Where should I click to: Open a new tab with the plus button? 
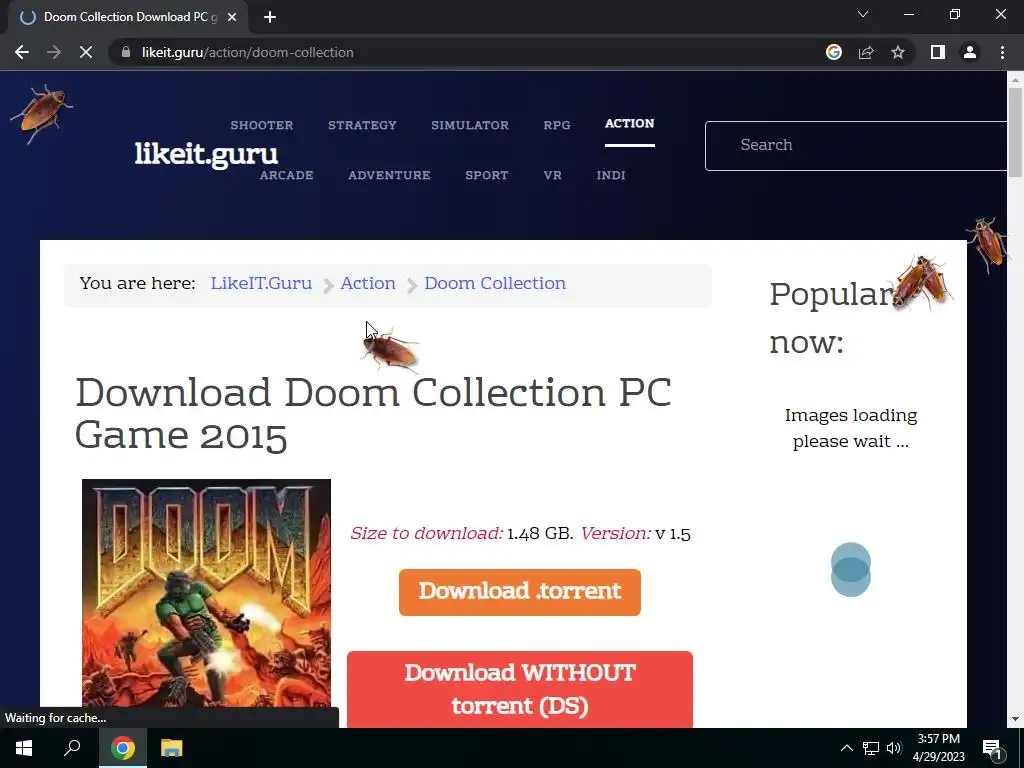coord(270,17)
